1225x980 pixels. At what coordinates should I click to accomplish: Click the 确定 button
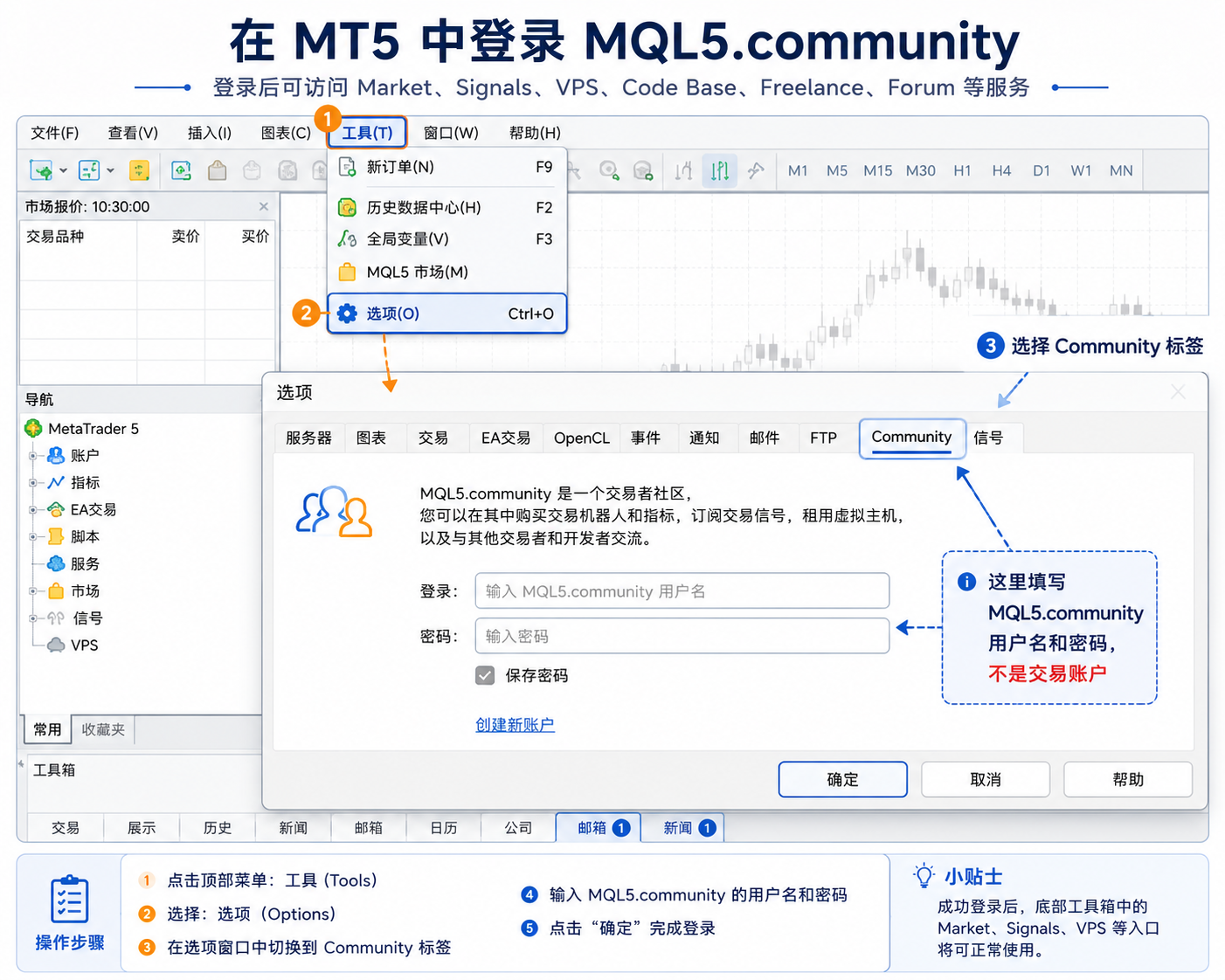842,779
